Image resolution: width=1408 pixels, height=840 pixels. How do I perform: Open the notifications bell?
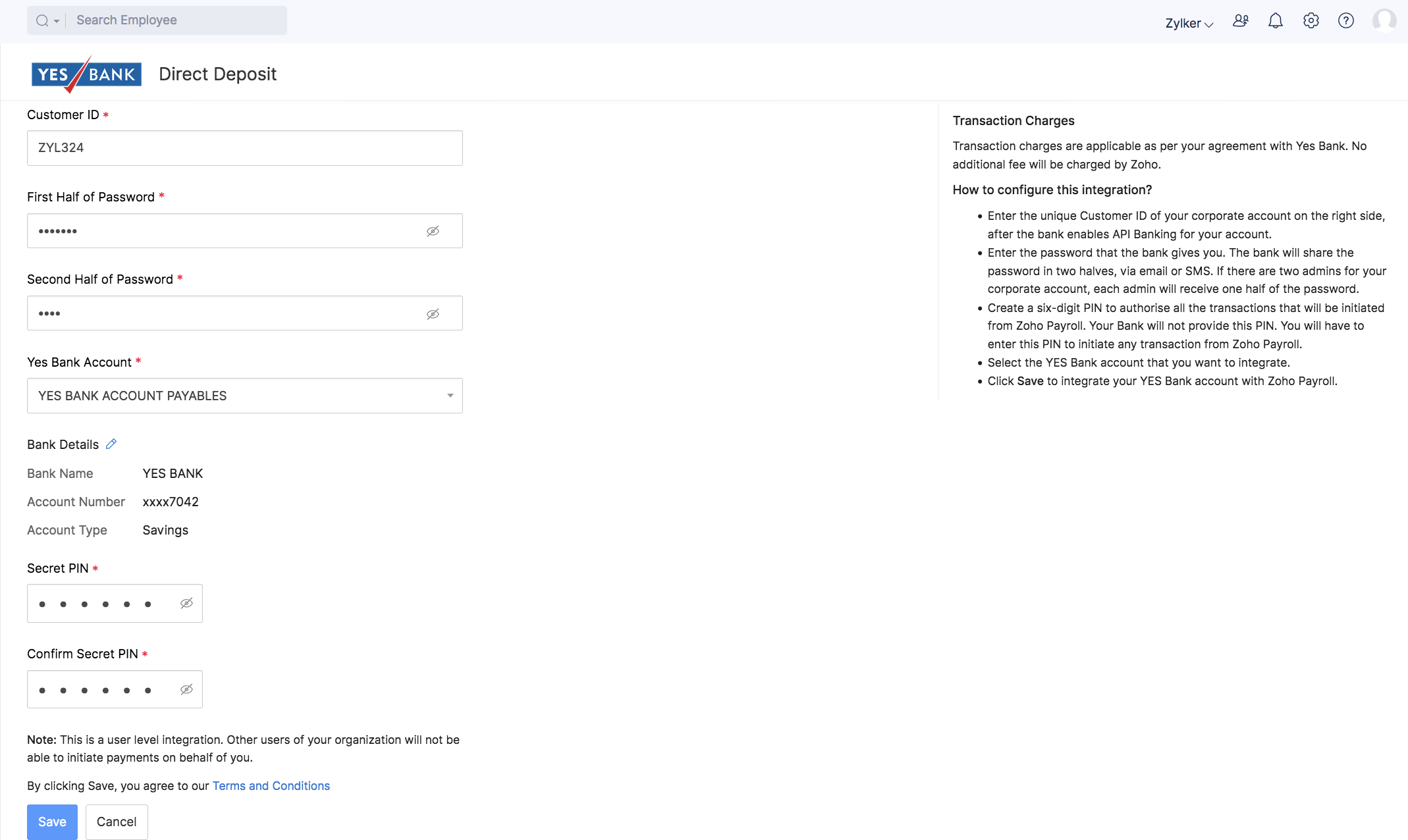[1276, 21]
